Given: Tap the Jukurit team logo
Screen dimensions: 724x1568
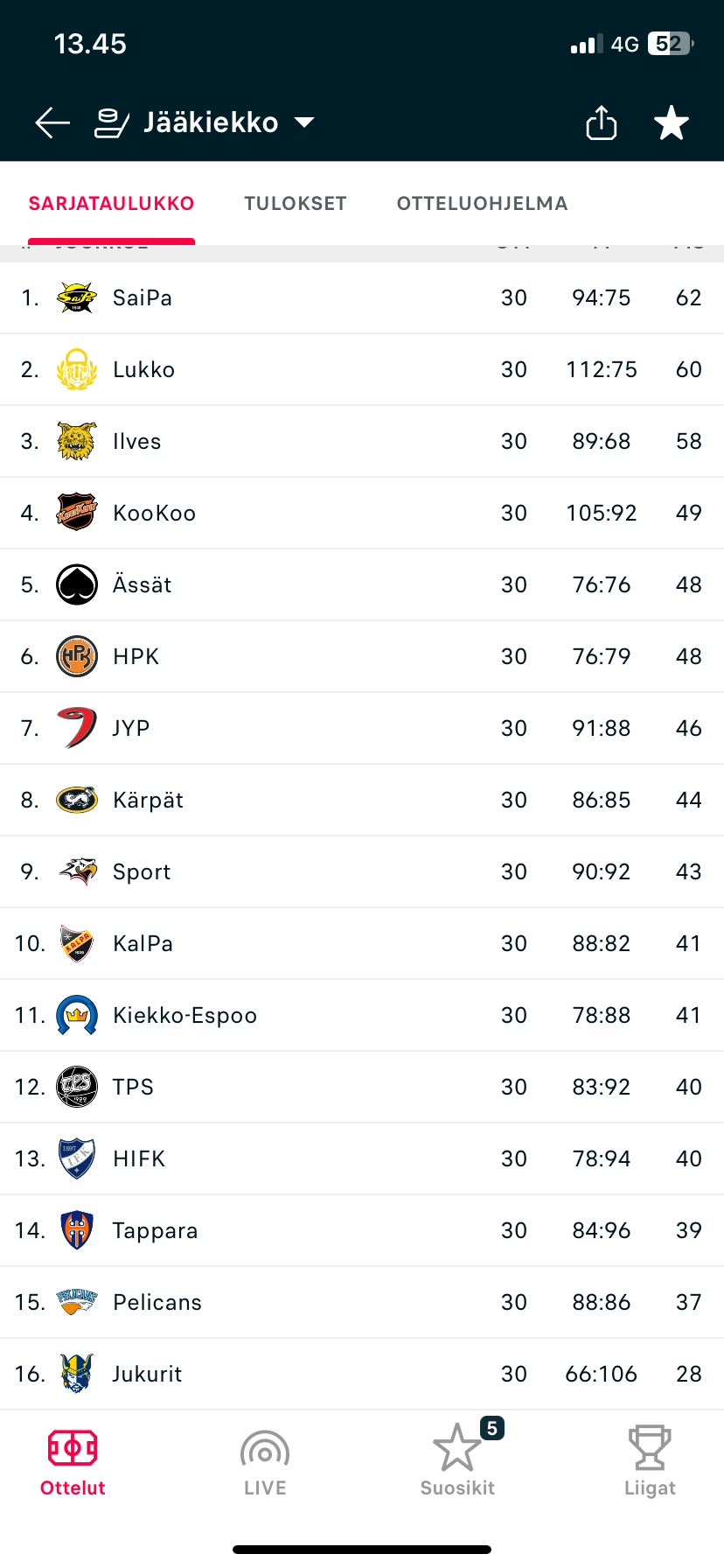Looking at the screenshot, I should (77, 1374).
